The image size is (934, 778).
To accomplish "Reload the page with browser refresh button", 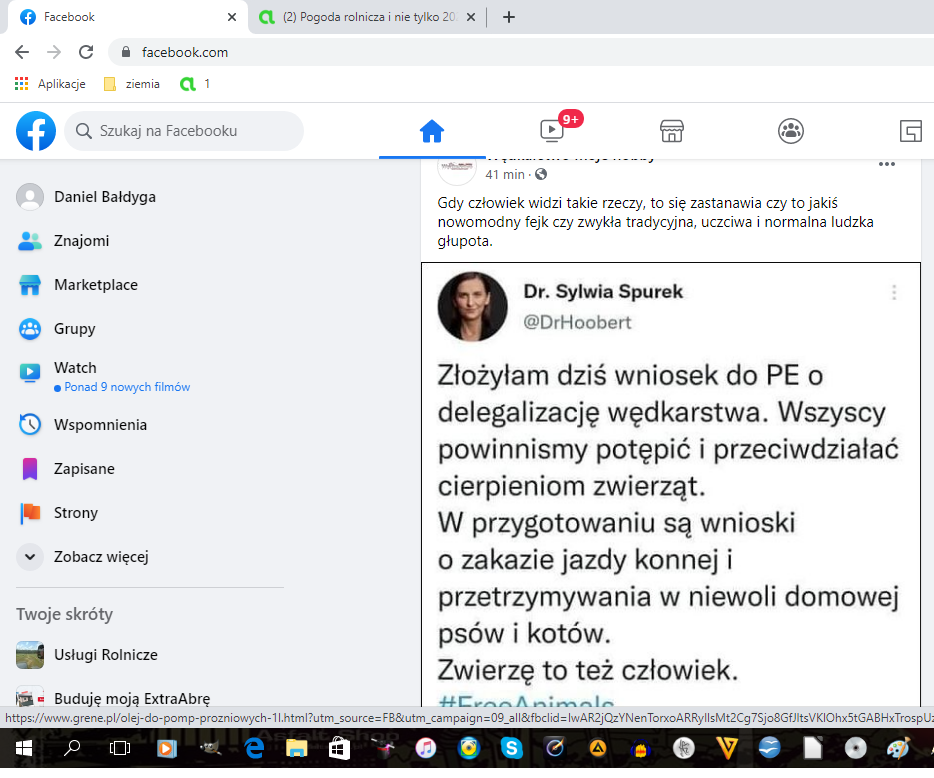I will [x=86, y=52].
